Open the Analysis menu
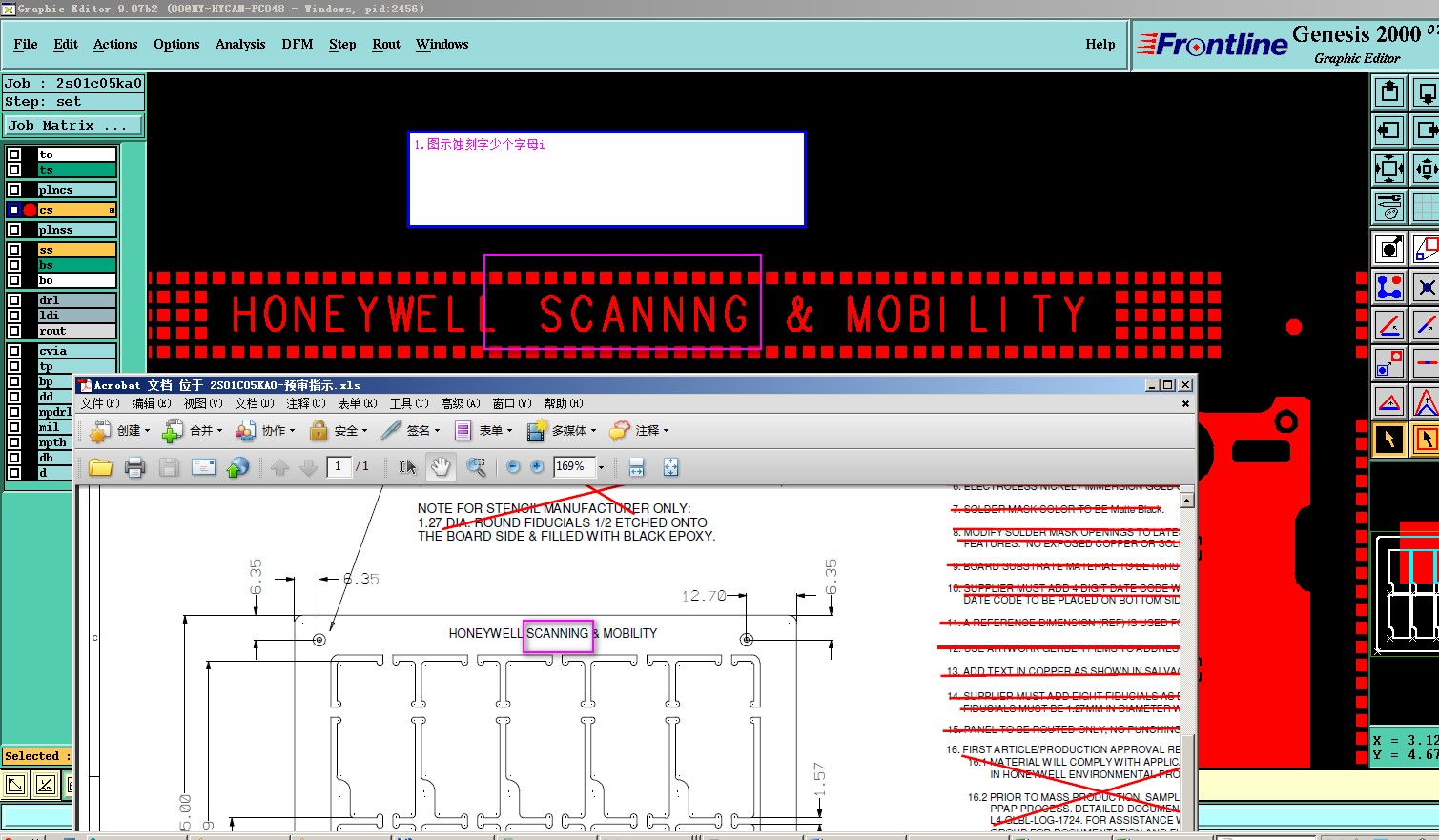 tap(240, 45)
